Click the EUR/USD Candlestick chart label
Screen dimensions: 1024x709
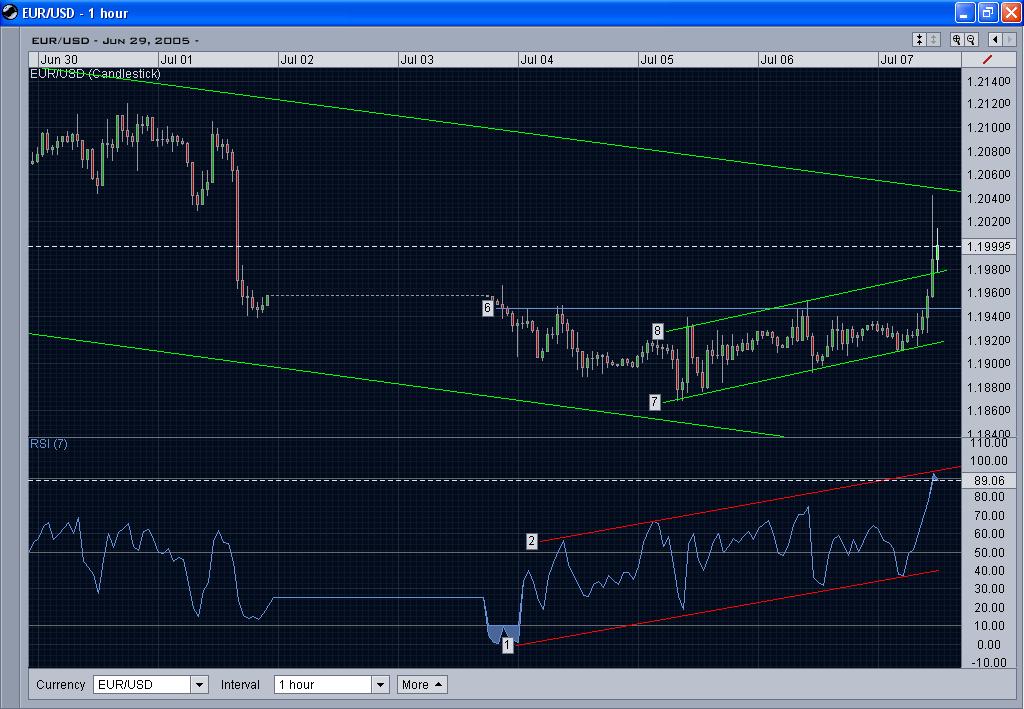click(x=95, y=73)
